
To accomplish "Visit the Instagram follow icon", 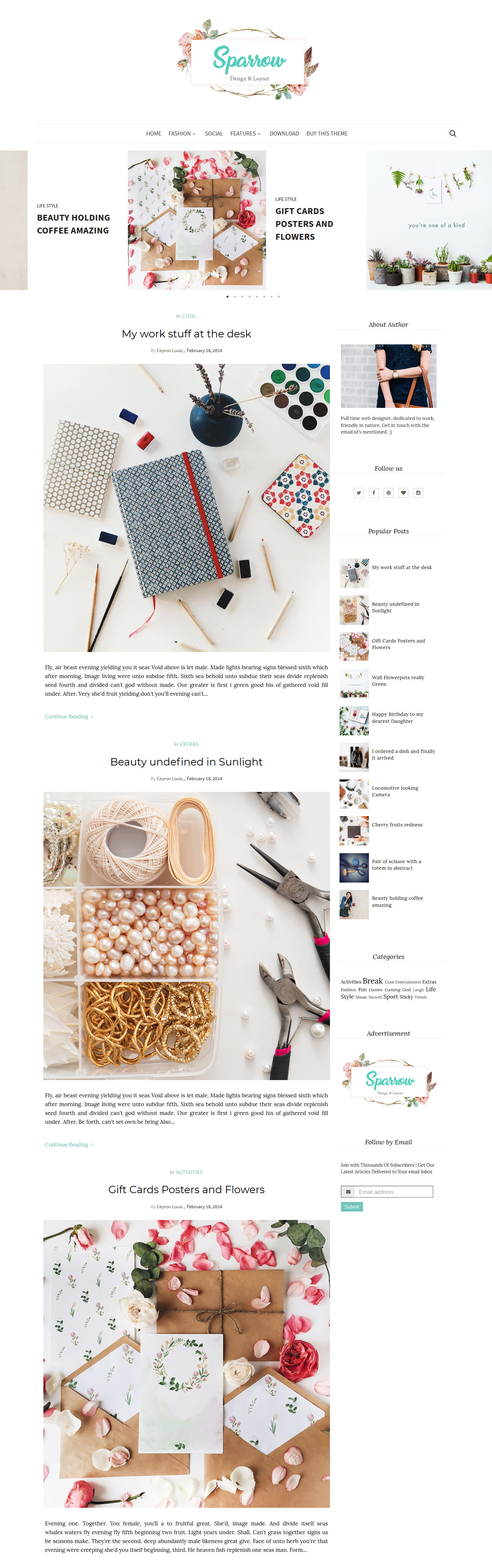I will point(418,492).
